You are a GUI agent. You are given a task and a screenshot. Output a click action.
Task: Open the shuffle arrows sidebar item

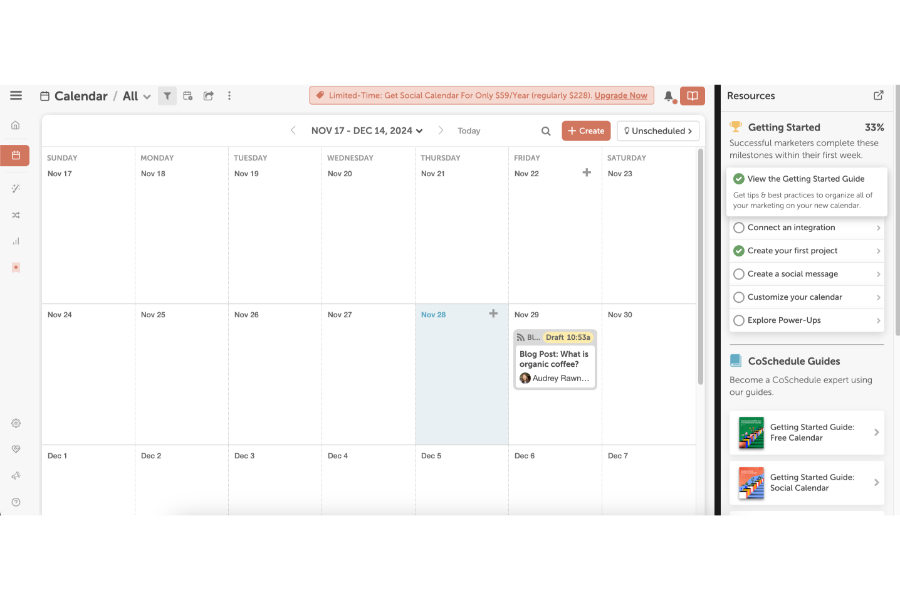[15, 215]
